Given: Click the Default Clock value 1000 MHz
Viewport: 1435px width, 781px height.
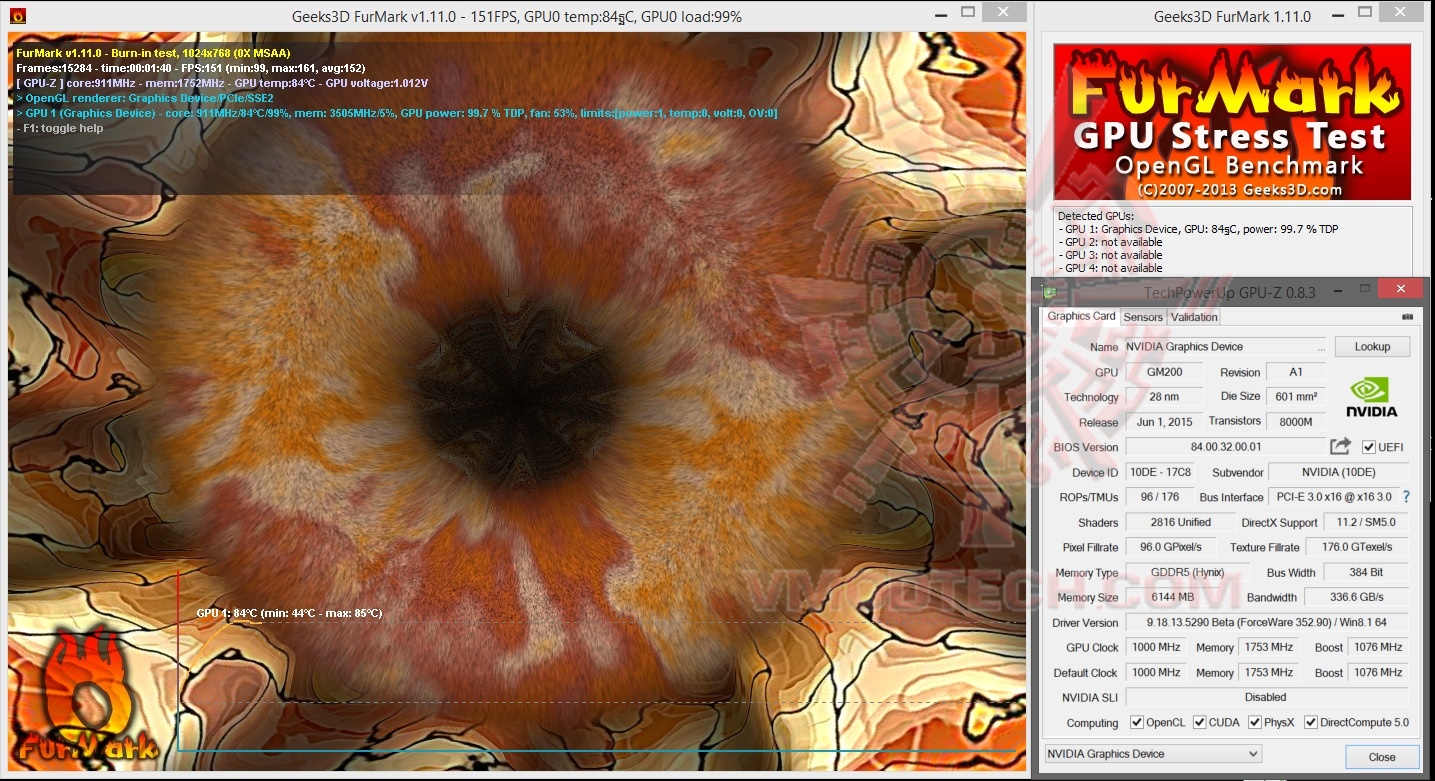Looking at the screenshot, I should tap(1155, 672).
